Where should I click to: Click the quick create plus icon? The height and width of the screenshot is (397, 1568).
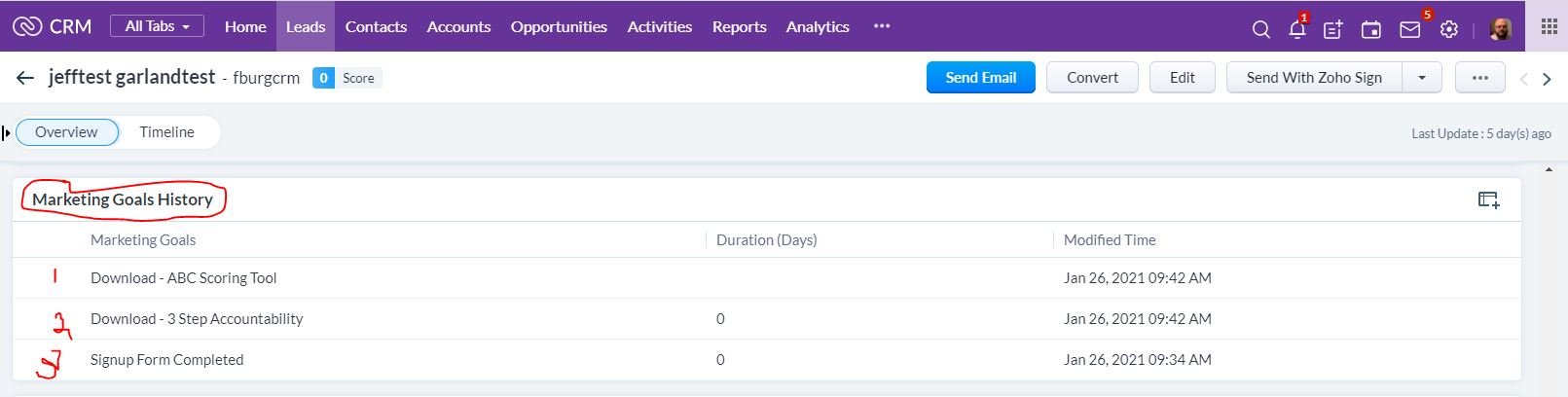1333,29
